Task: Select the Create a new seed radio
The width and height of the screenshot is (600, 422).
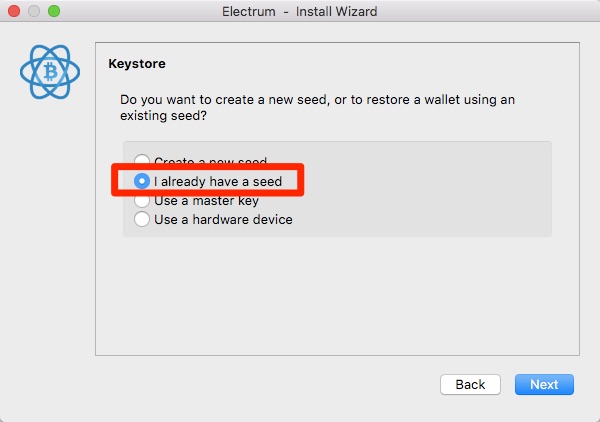Action: (142, 159)
